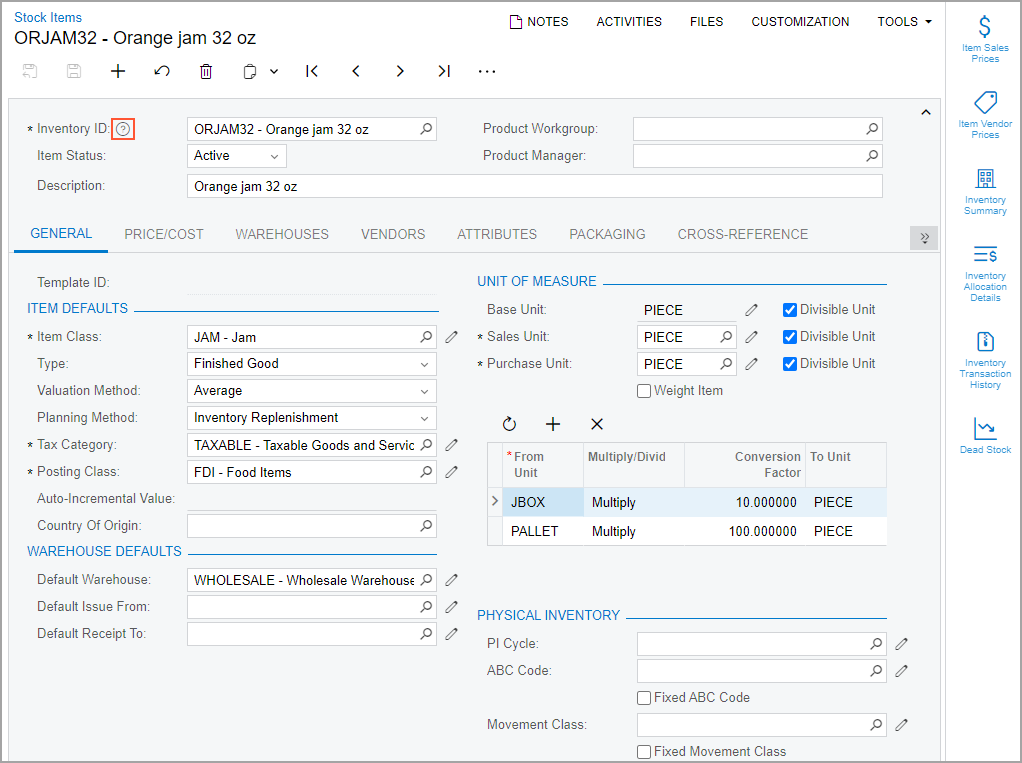Click the Stock Items breadcrumb link

point(48,17)
